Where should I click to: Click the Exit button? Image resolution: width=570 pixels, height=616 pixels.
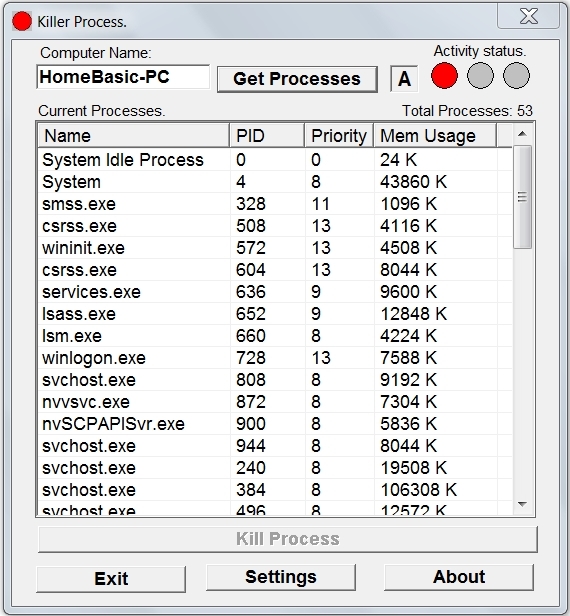point(111,579)
